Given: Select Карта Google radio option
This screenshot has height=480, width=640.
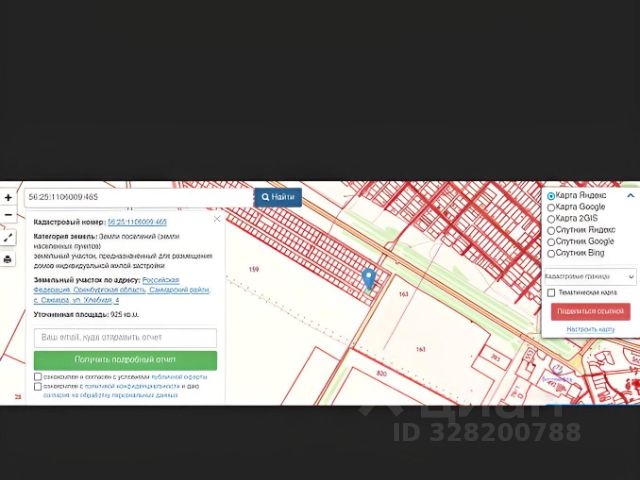Looking at the screenshot, I should coord(551,208).
